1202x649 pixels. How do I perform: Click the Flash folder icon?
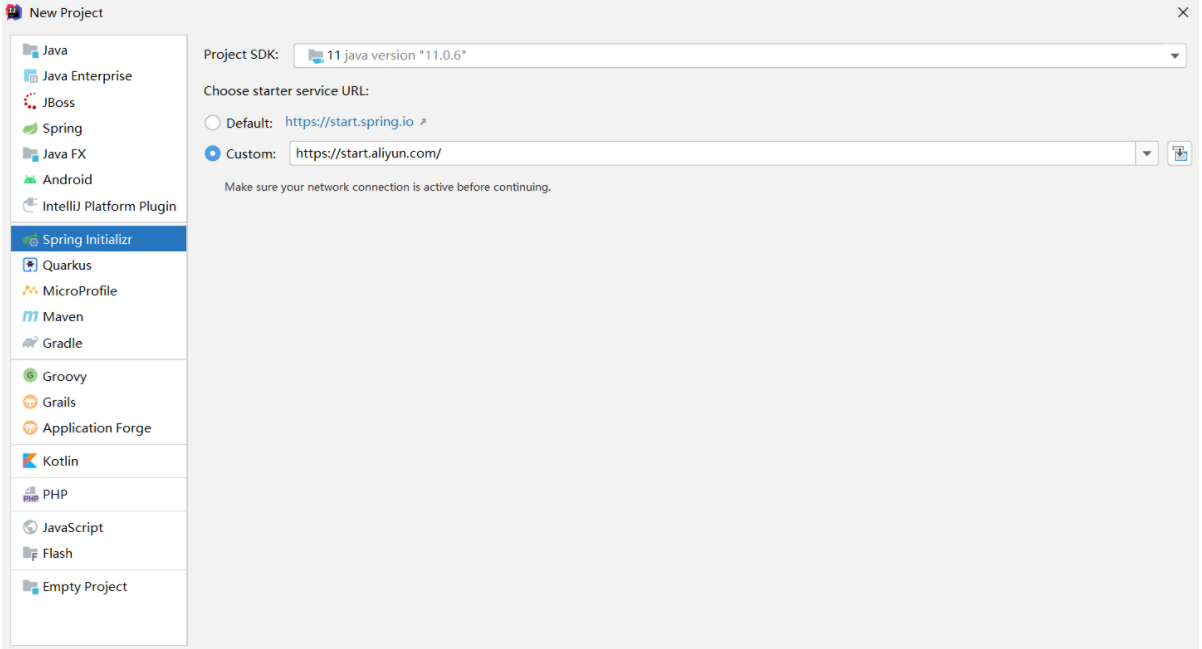tap(30, 553)
